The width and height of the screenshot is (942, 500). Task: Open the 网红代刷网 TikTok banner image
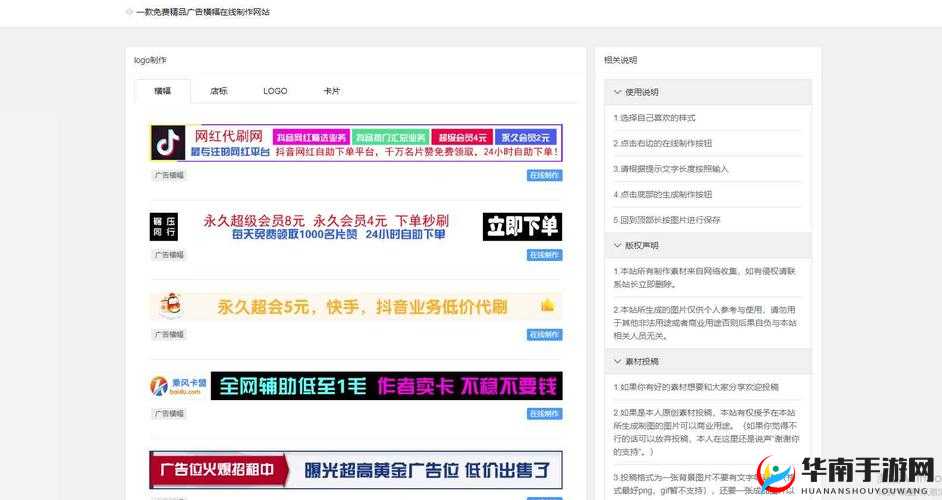click(356, 142)
